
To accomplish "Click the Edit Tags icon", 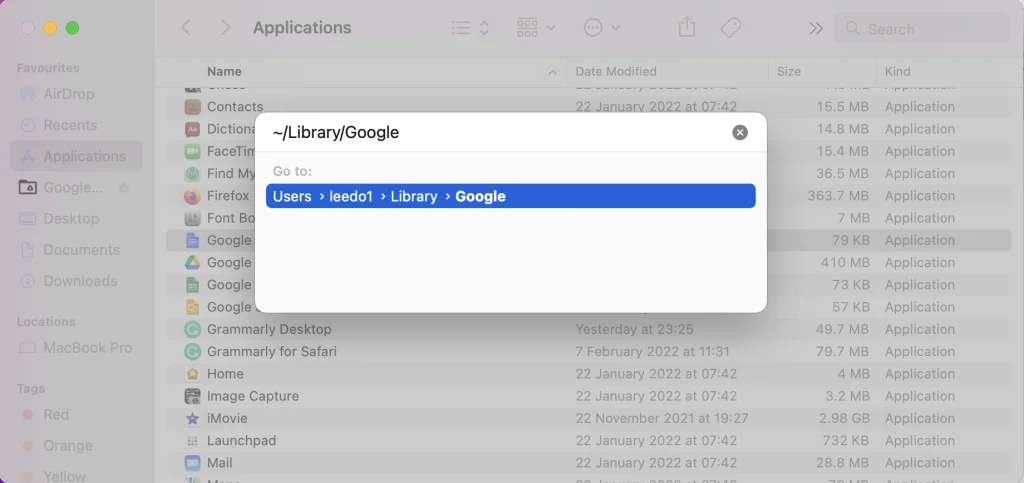I will click(730, 28).
